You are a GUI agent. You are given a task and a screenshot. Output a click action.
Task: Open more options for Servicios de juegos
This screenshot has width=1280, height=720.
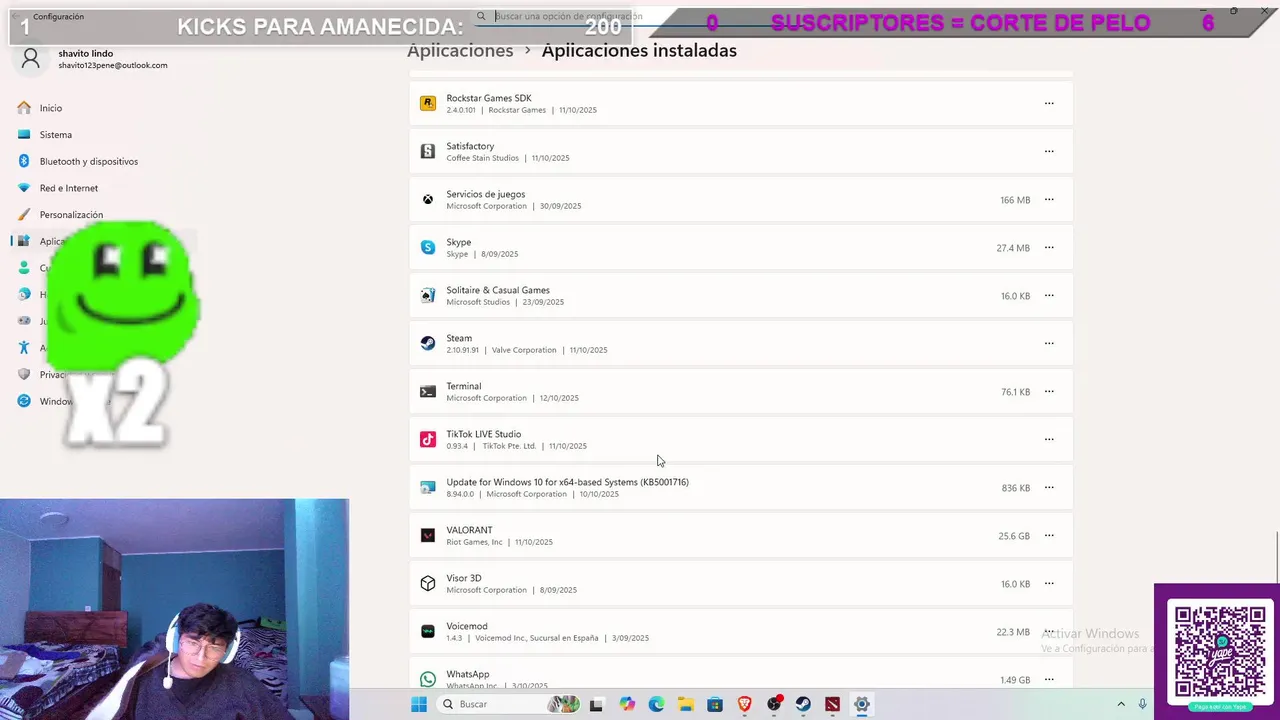(x=1049, y=199)
